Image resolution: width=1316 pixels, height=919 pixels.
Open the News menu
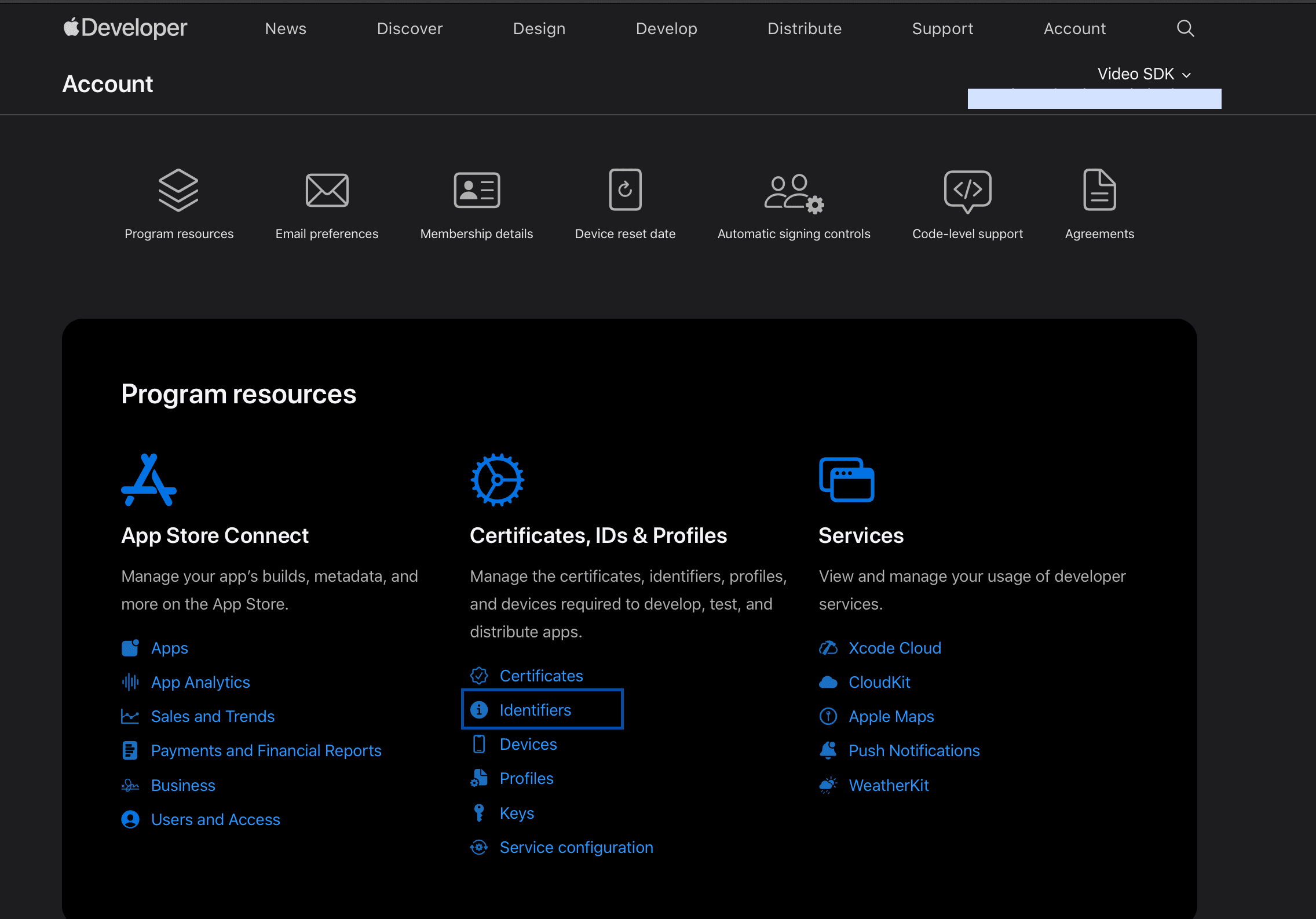pos(286,28)
